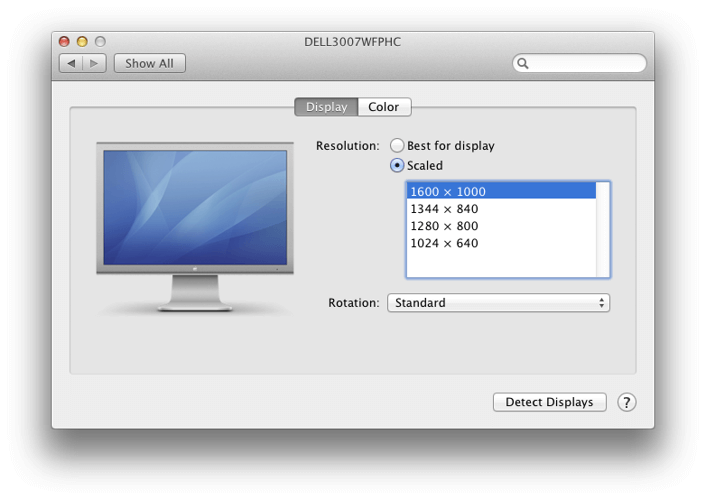
Task: Choose the 1600 × 1000 resolution
Action: [x=501, y=191]
